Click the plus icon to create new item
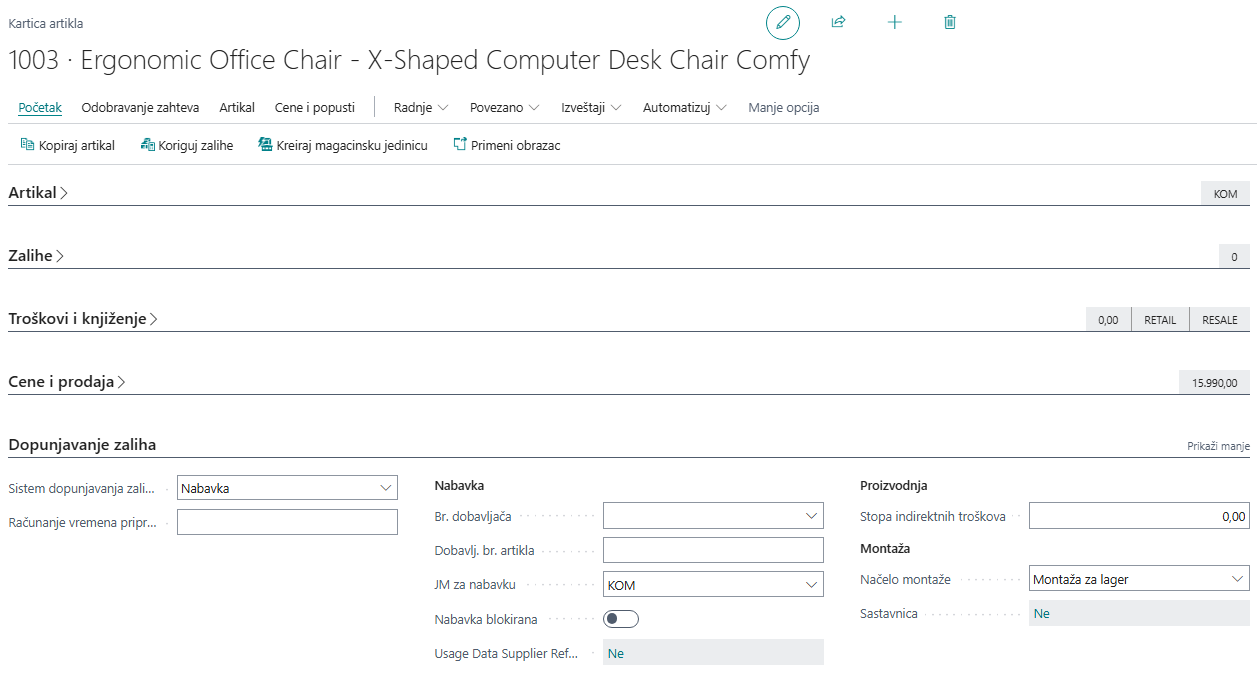 [894, 22]
